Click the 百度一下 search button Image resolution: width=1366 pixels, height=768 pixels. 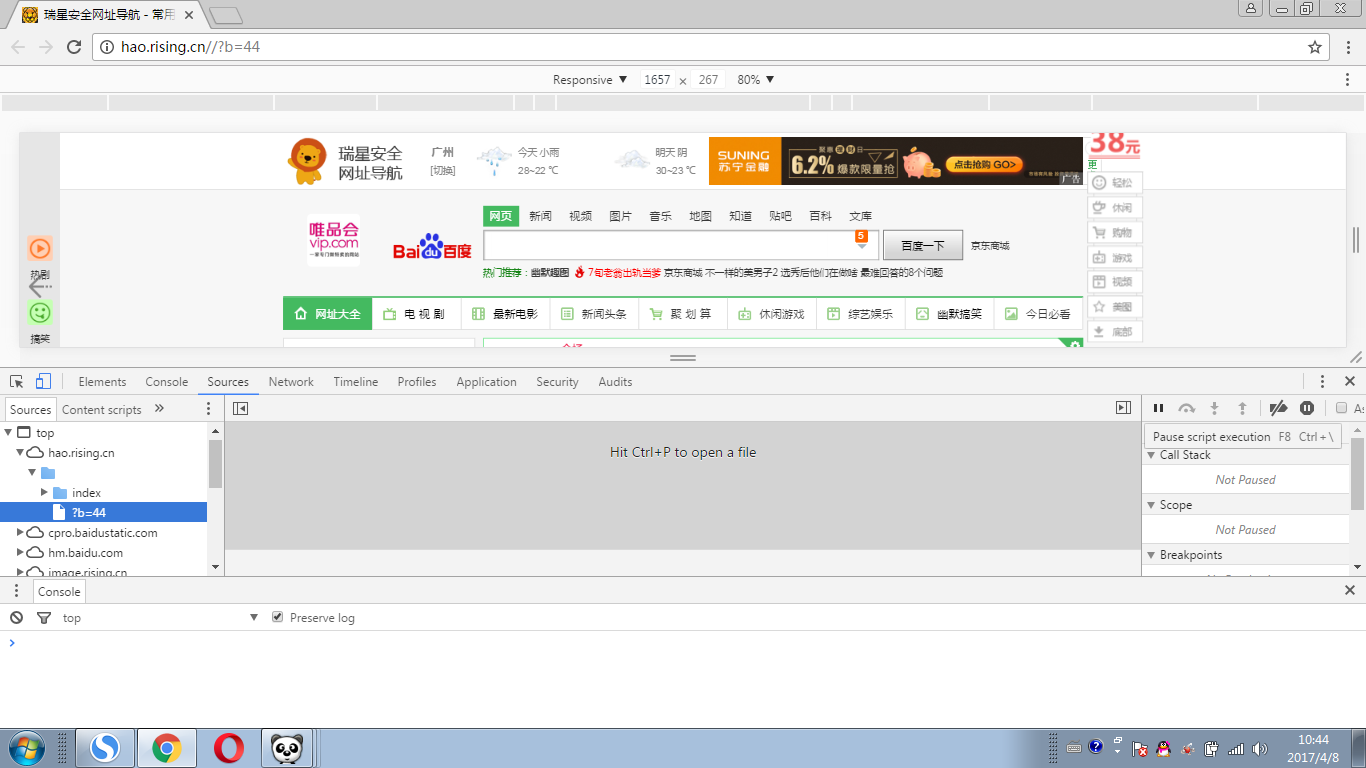[x=923, y=245]
